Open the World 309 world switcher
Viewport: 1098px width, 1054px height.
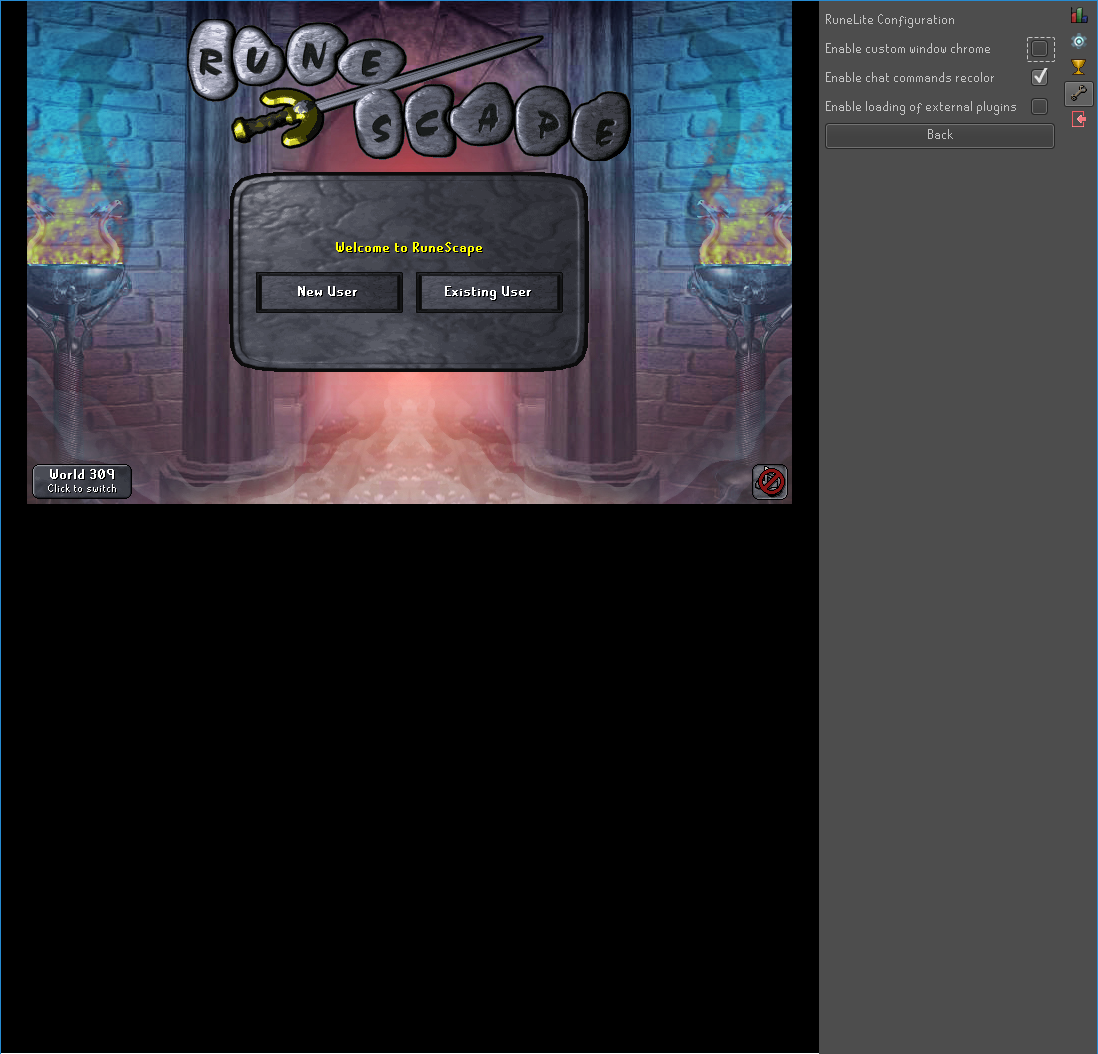click(x=82, y=481)
